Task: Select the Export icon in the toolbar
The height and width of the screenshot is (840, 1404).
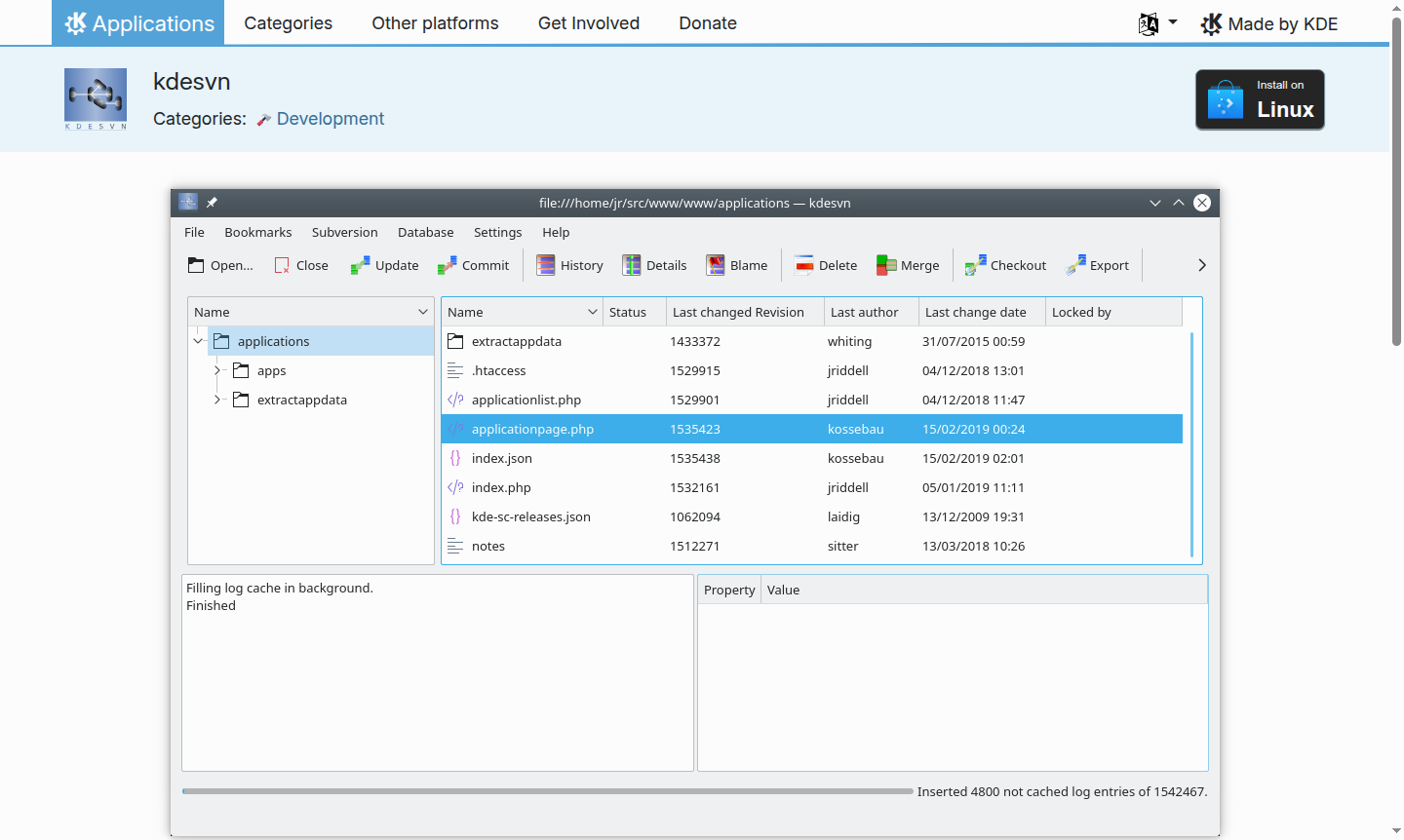Action: (x=1074, y=264)
